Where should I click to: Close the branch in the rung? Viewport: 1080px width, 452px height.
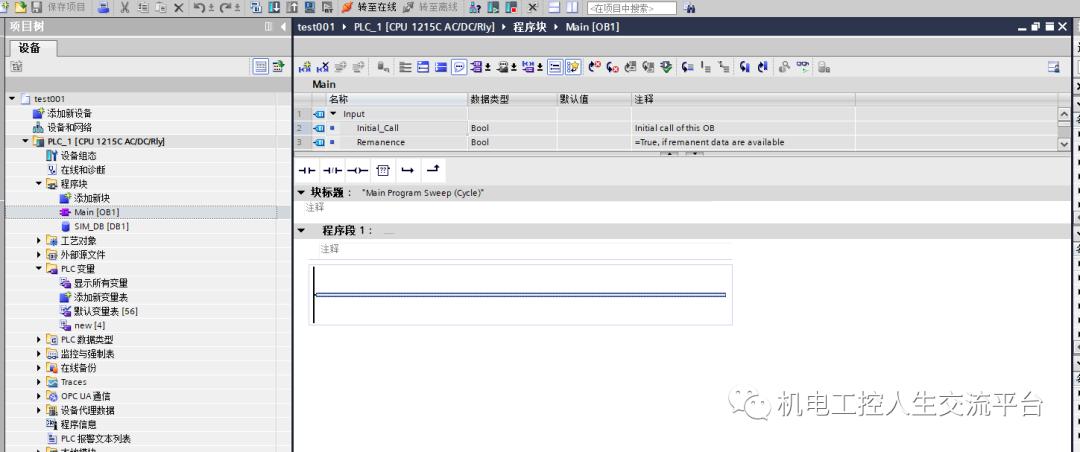click(433, 170)
